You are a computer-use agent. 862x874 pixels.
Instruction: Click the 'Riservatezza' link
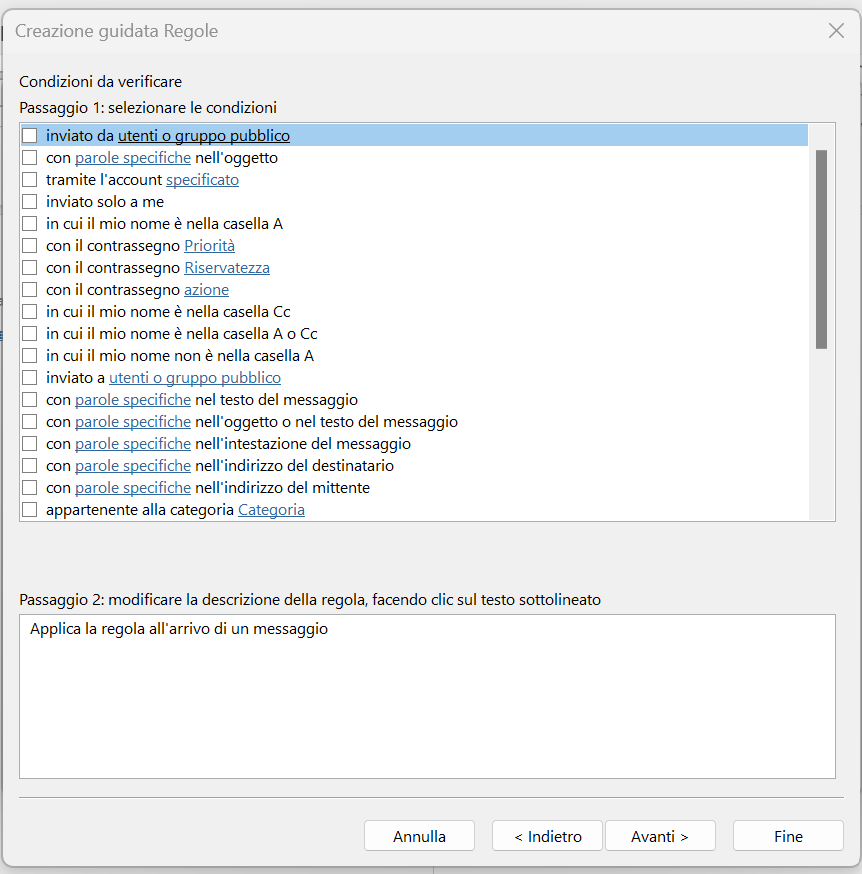click(x=227, y=268)
